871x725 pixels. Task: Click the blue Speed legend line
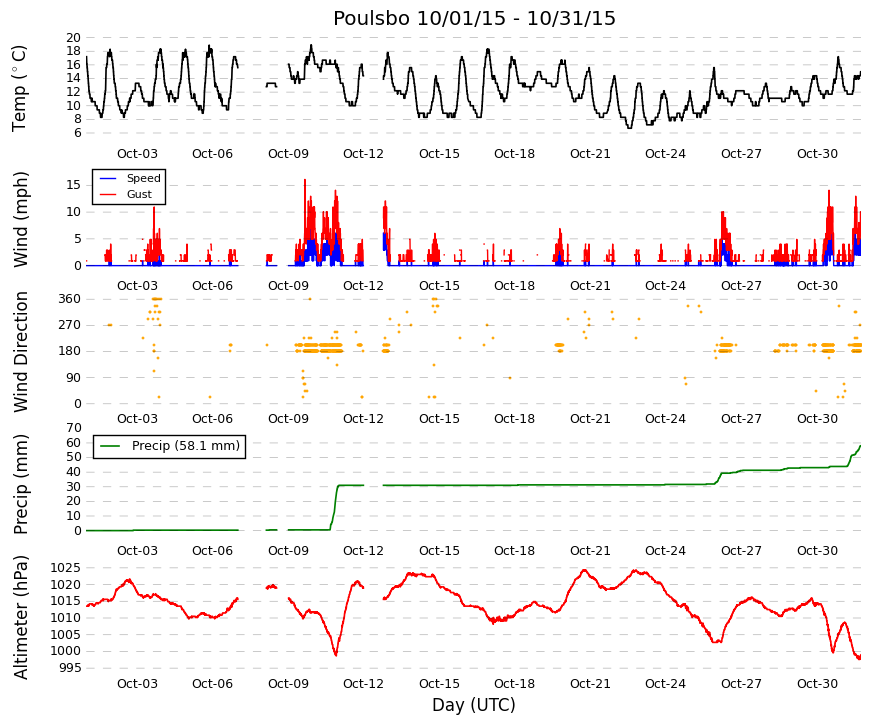pyautogui.click(x=107, y=178)
